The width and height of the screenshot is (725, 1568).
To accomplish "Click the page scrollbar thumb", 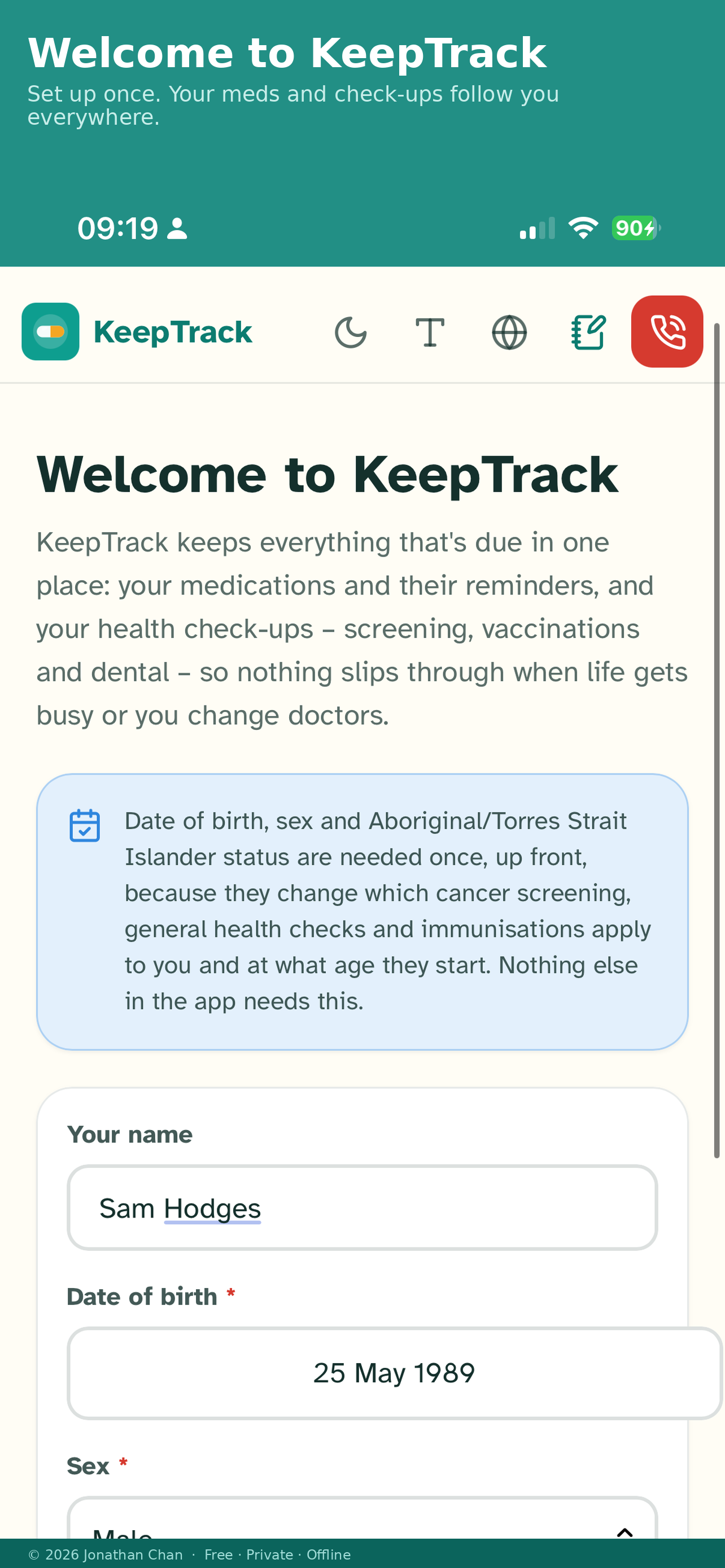I will (x=717, y=740).
